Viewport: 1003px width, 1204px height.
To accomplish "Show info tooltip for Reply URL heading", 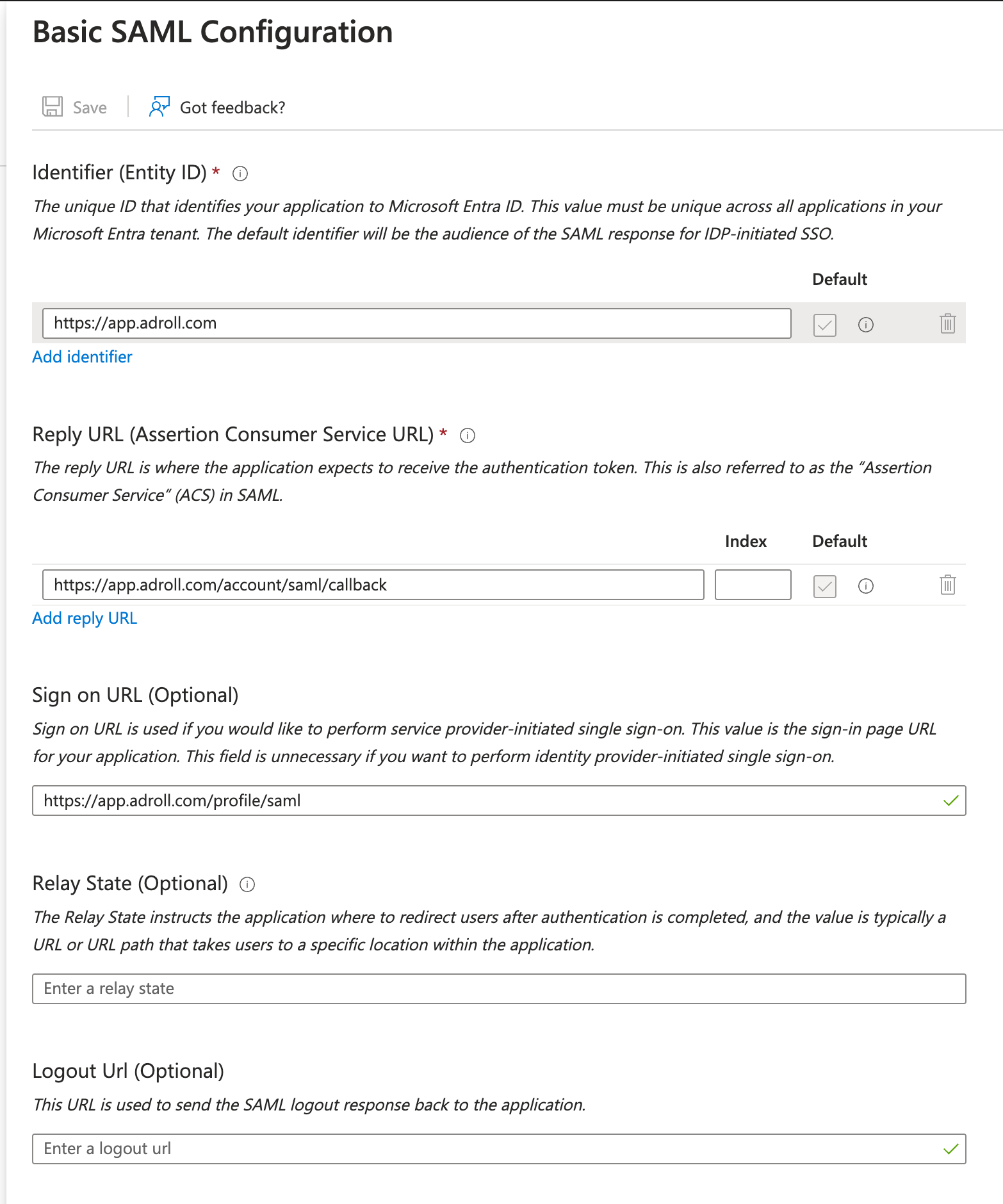I will pos(468,435).
